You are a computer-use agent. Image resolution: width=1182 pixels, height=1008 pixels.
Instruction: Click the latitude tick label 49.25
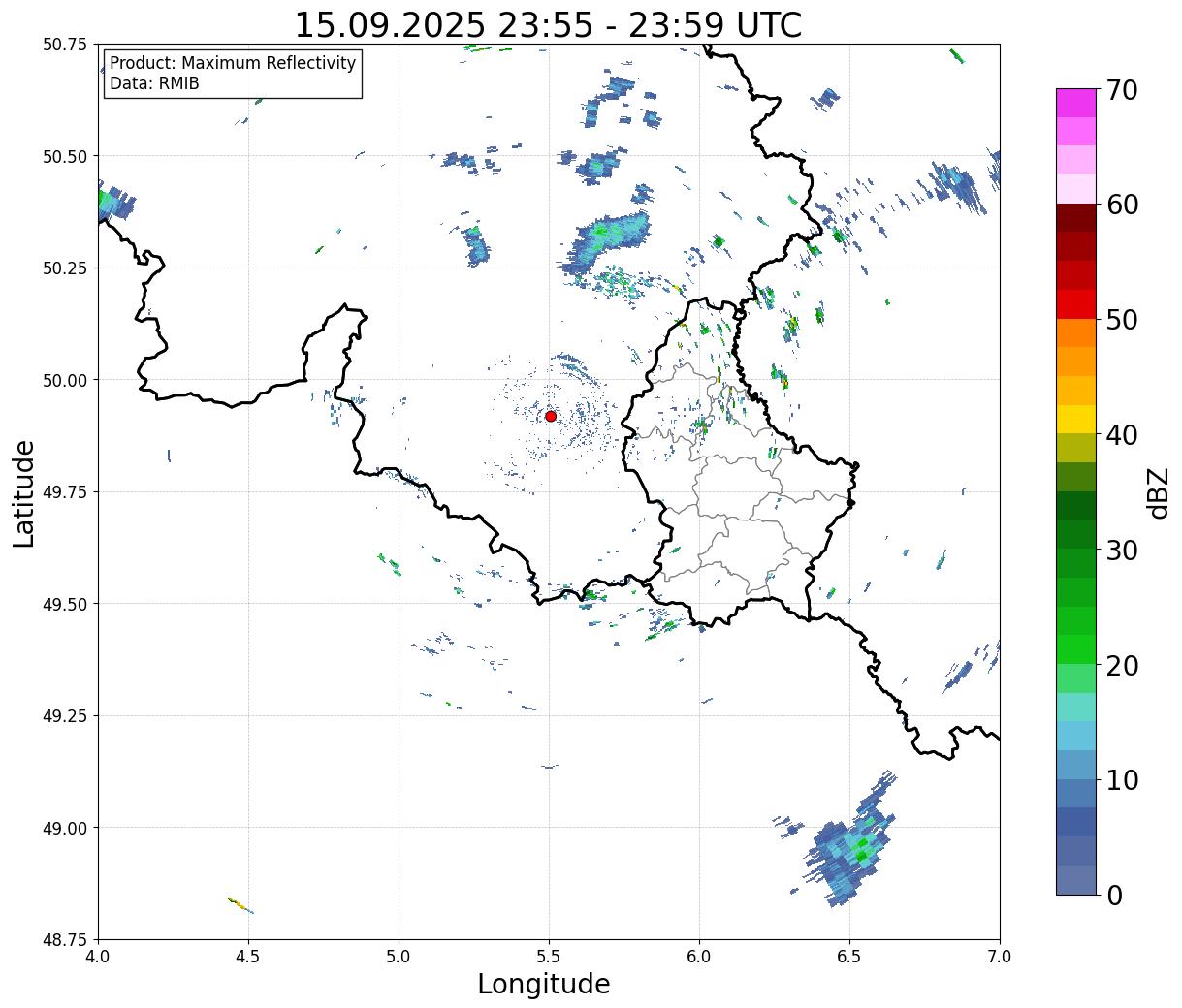coord(65,716)
